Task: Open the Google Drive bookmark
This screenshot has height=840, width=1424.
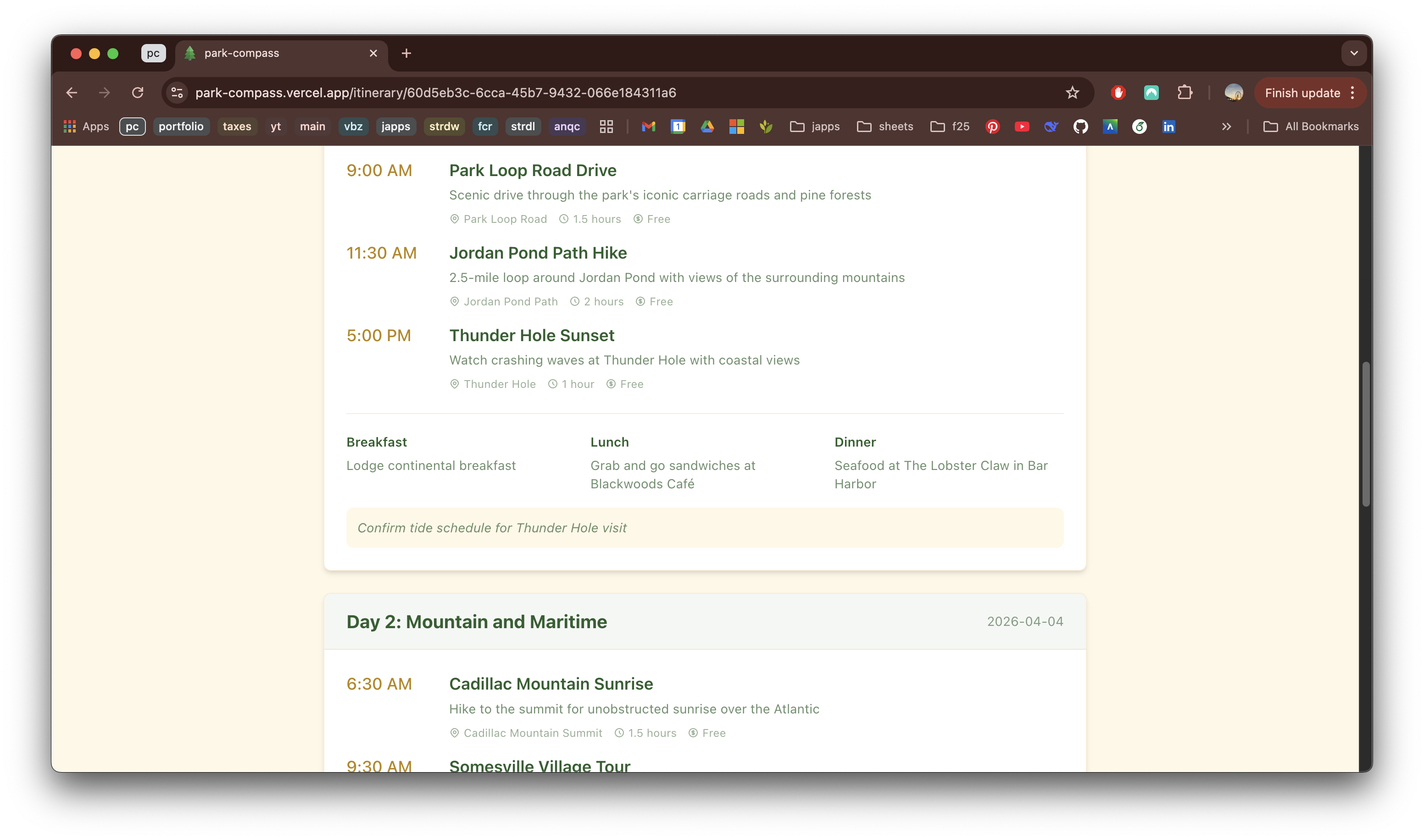Action: (707, 126)
